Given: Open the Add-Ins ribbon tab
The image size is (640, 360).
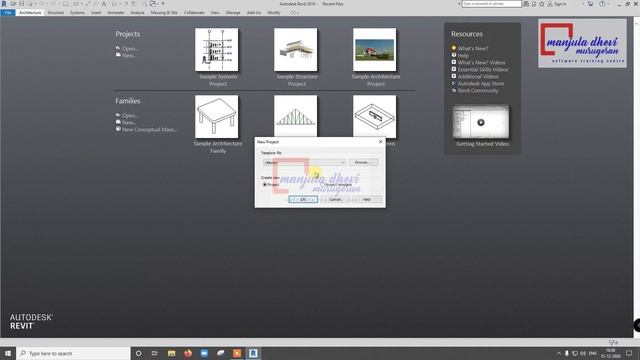Looking at the screenshot, I should pyautogui.click(x=253, y=13).
